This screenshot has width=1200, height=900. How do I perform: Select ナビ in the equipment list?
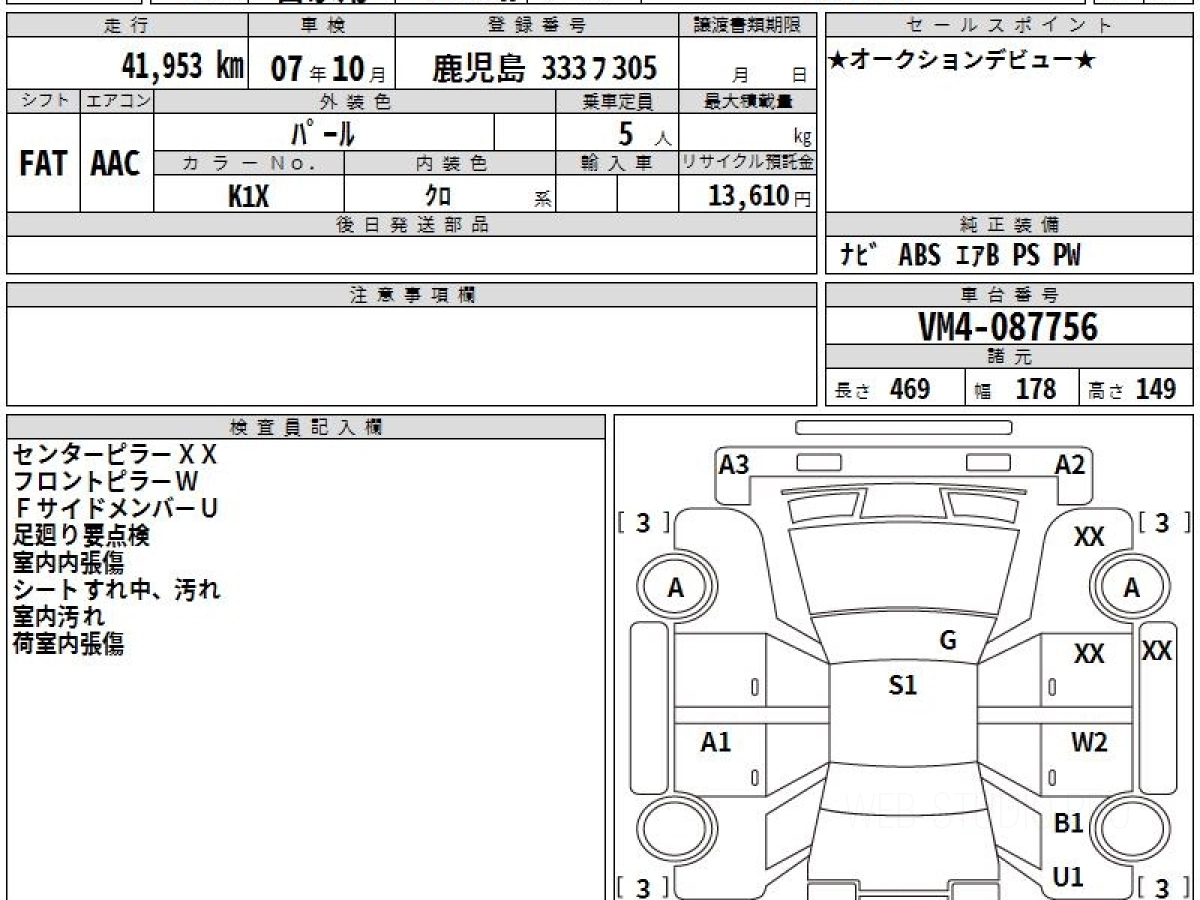(859, 255)
